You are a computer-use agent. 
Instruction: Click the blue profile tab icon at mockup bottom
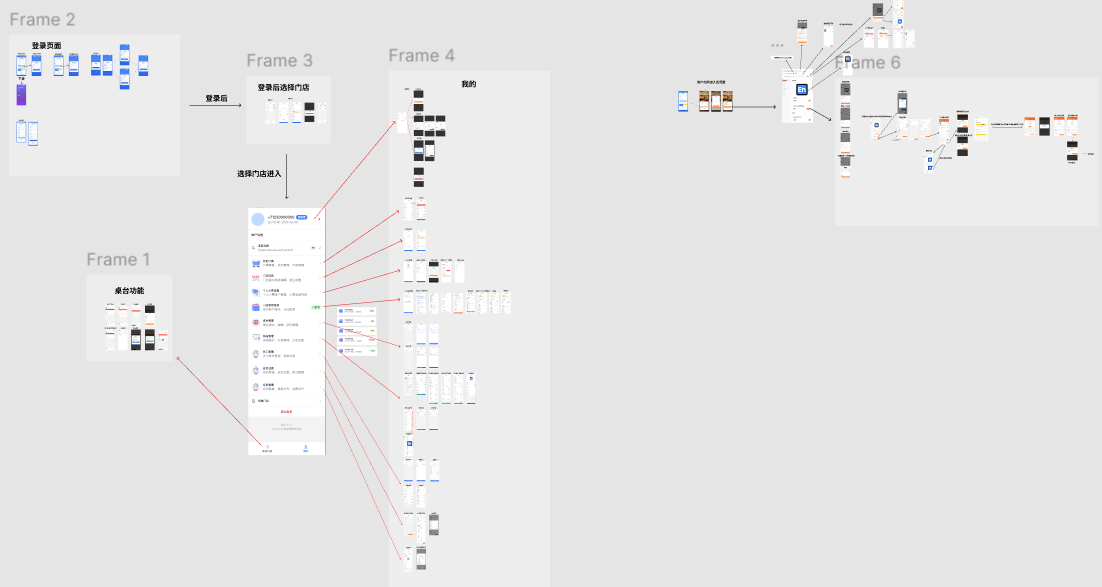tap(306, 447)
